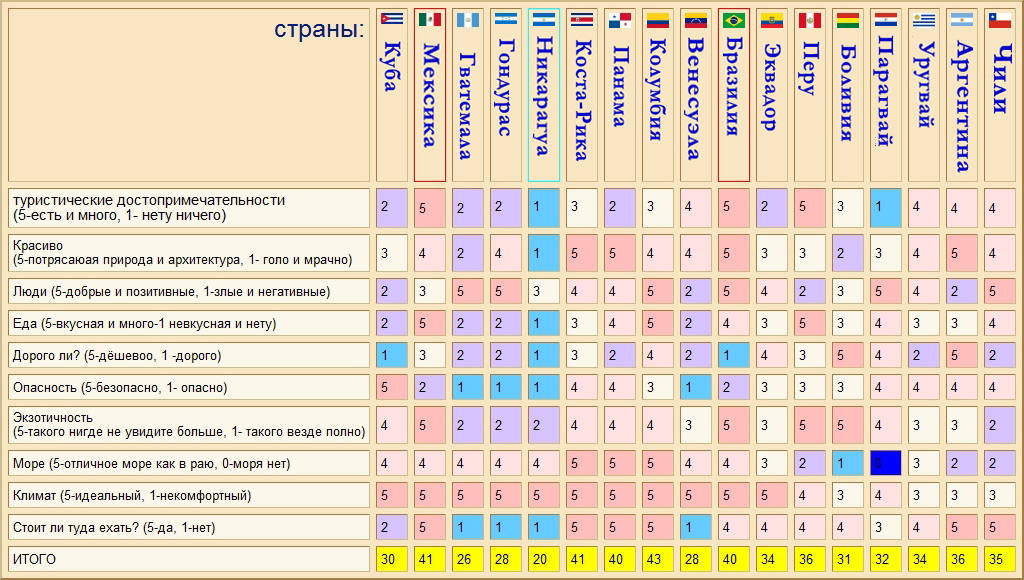The height and width of the screenshot is (580, 1024).
Task: Open the Парагвай country link
Action: (886, 91)
